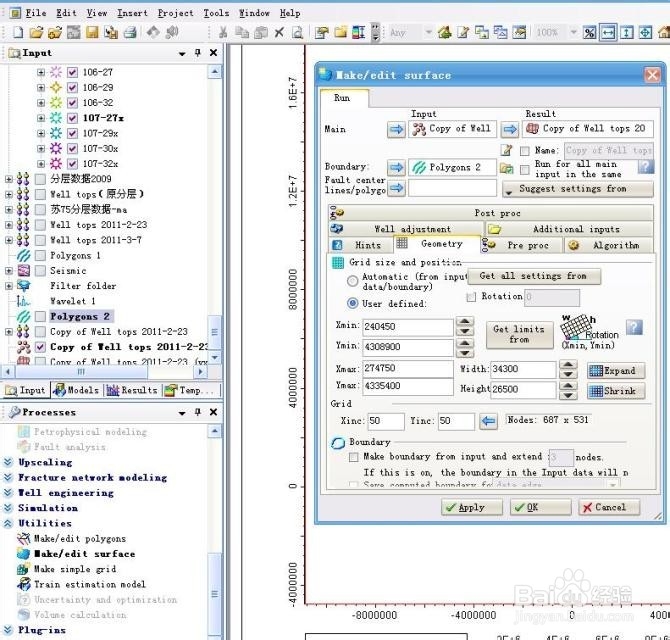Select Make/edit surface process
This screenshot has width=670, height=640.
(x=84, y=554)
